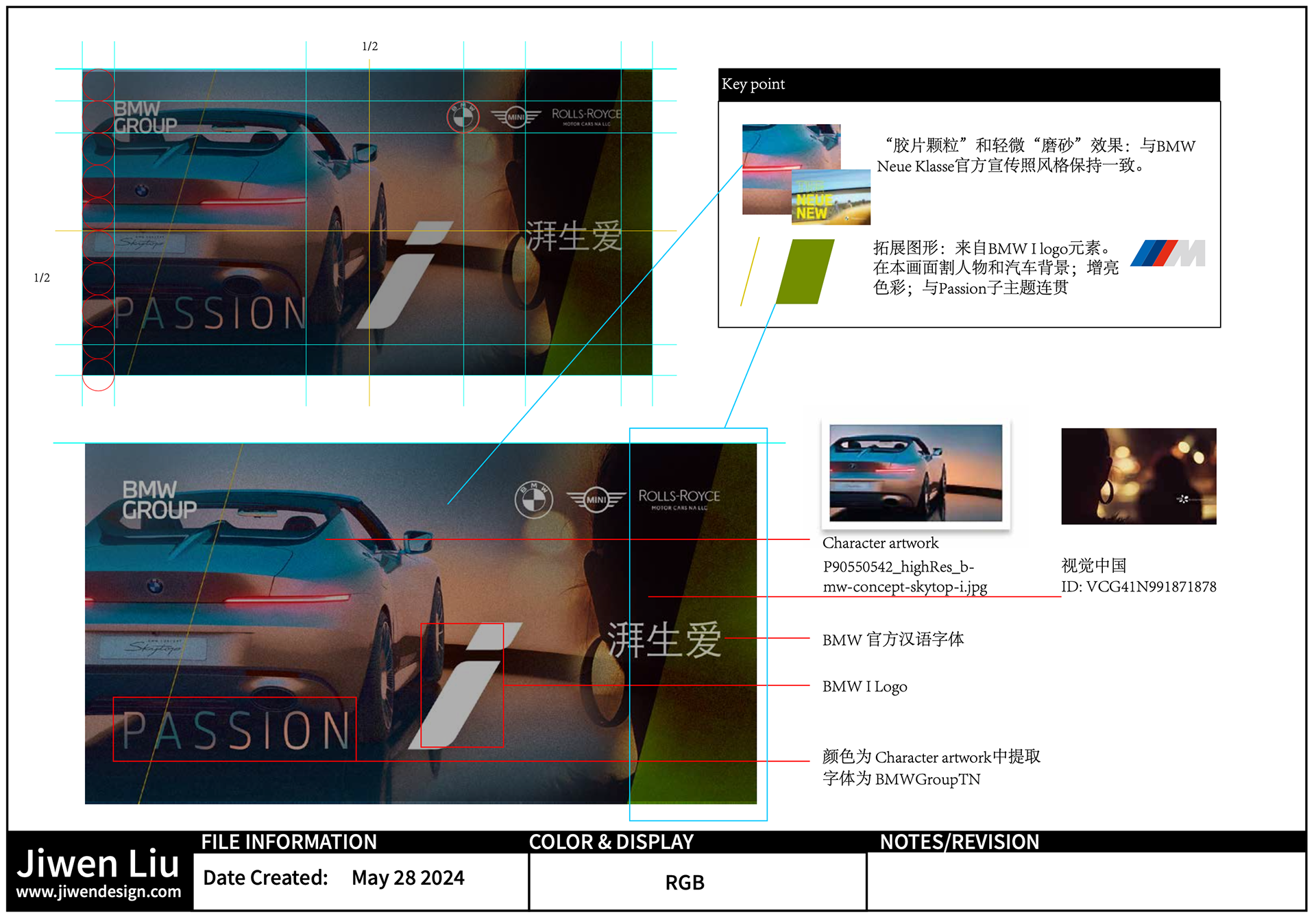Click the RGB color mode field
The image size is (1316, 919).
[685, 883]
